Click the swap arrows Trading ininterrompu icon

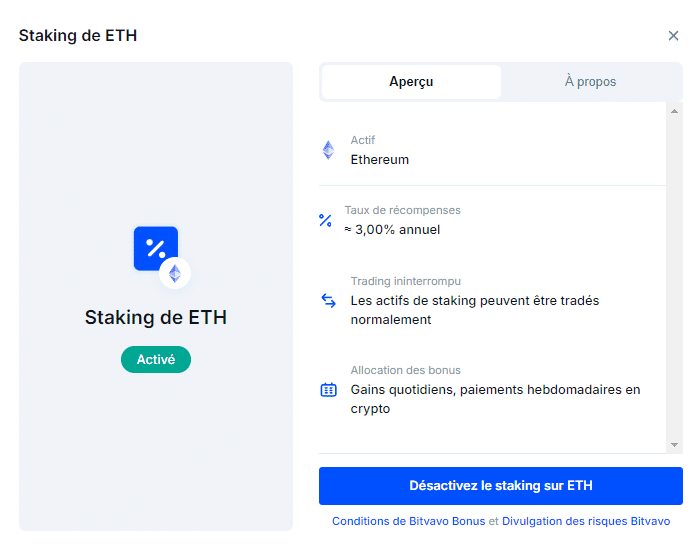(x=328, y=301)
